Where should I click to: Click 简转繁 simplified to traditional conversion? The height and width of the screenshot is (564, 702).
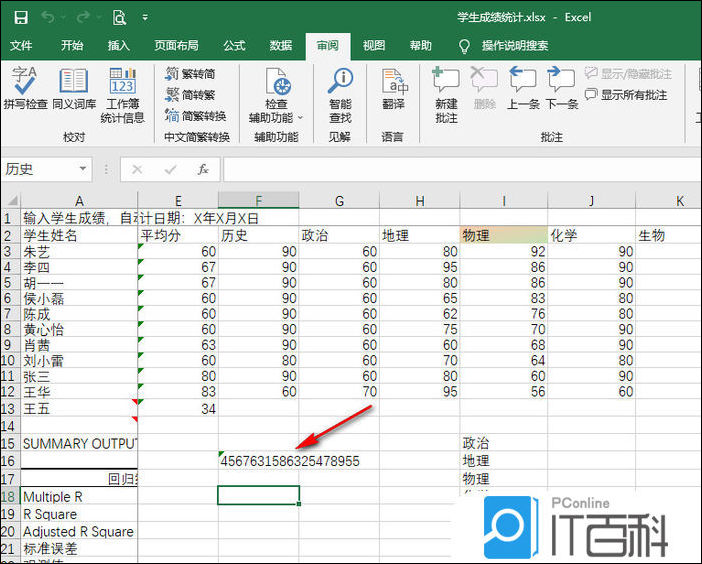coord(190,95)
